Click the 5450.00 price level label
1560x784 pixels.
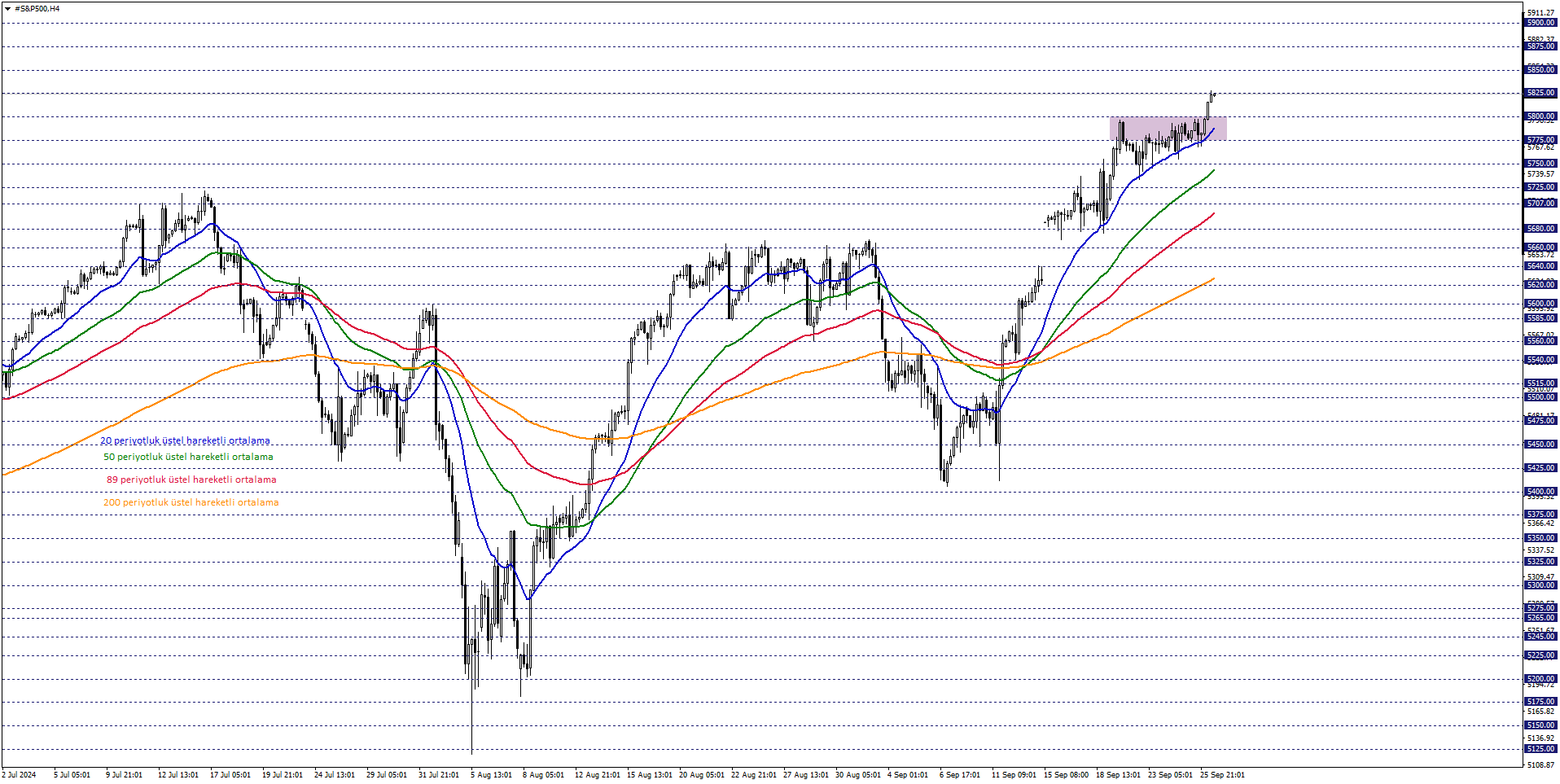click(x=1540, y=445)
